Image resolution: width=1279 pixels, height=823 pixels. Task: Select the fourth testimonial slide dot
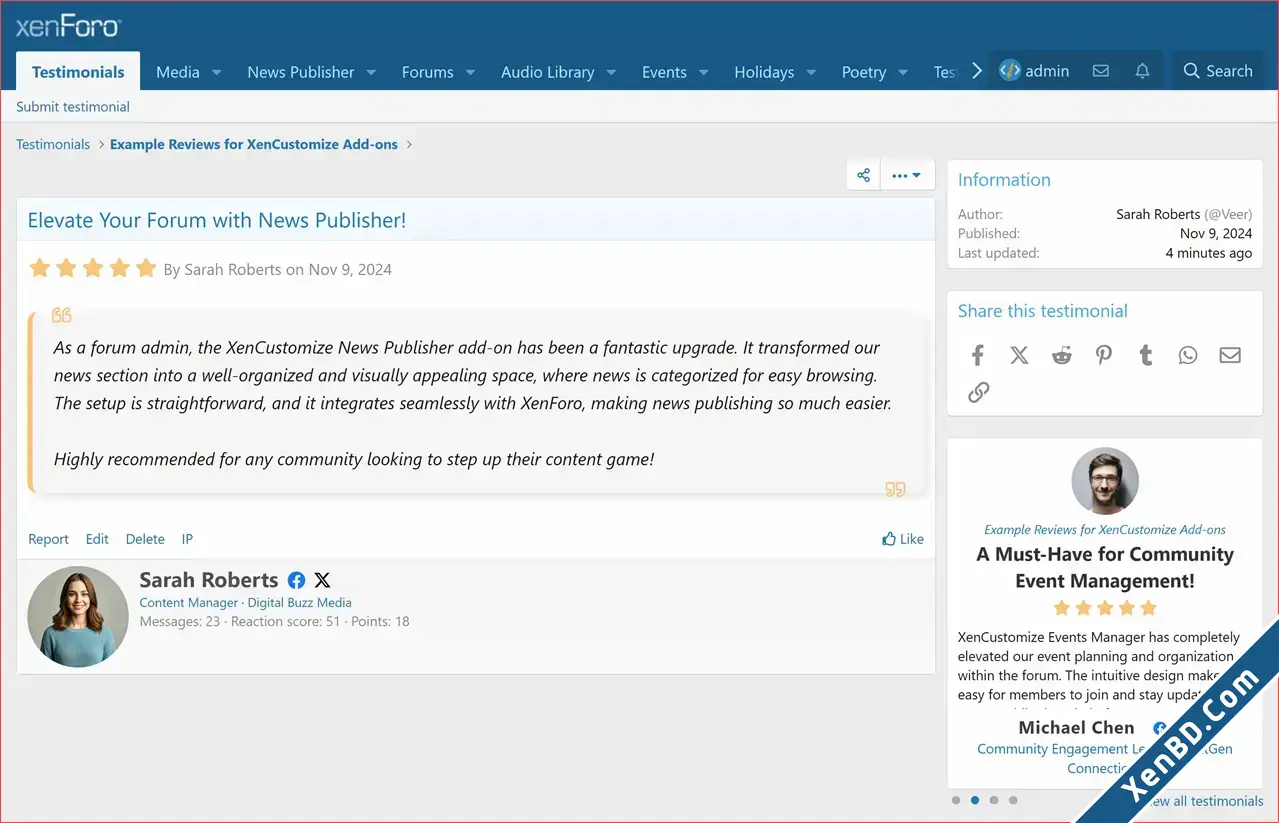1013,800
